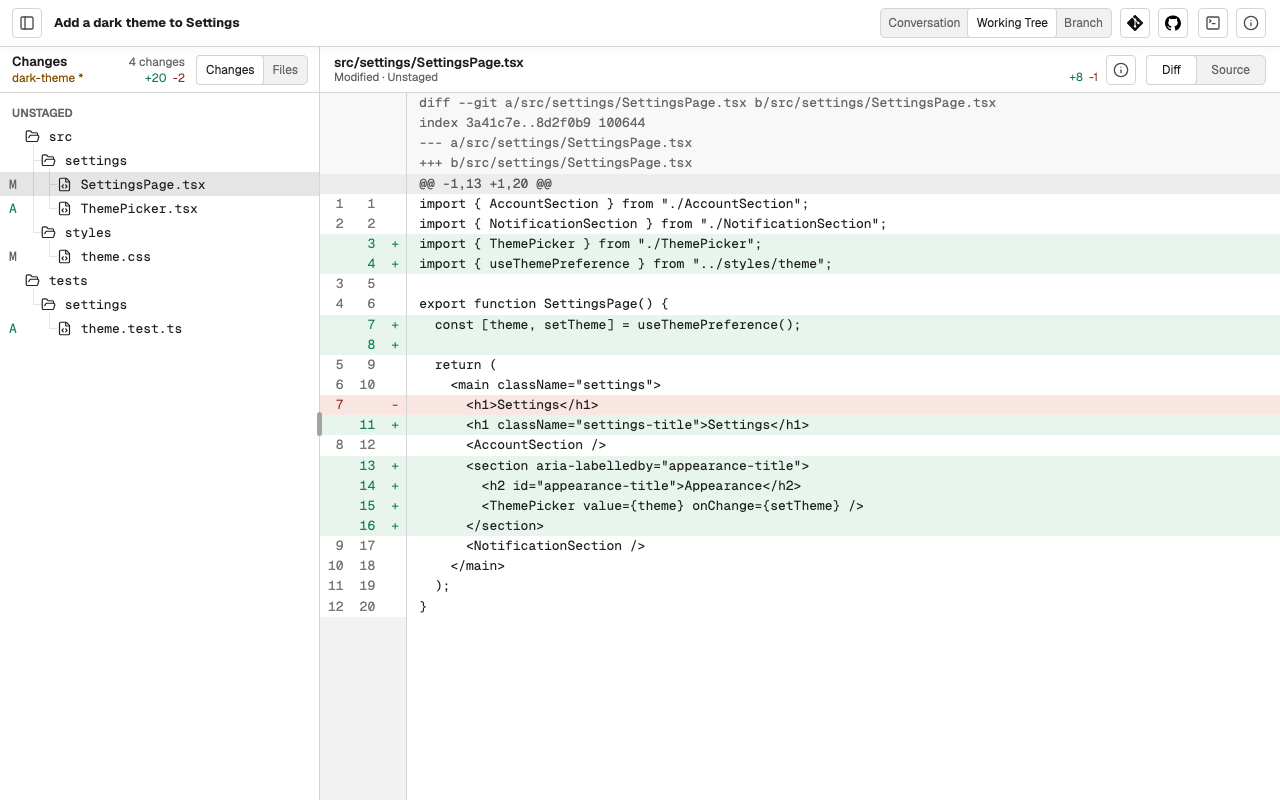Show the Source view
Viewport: 1280px width, 800px height.
pos(1230,70)
